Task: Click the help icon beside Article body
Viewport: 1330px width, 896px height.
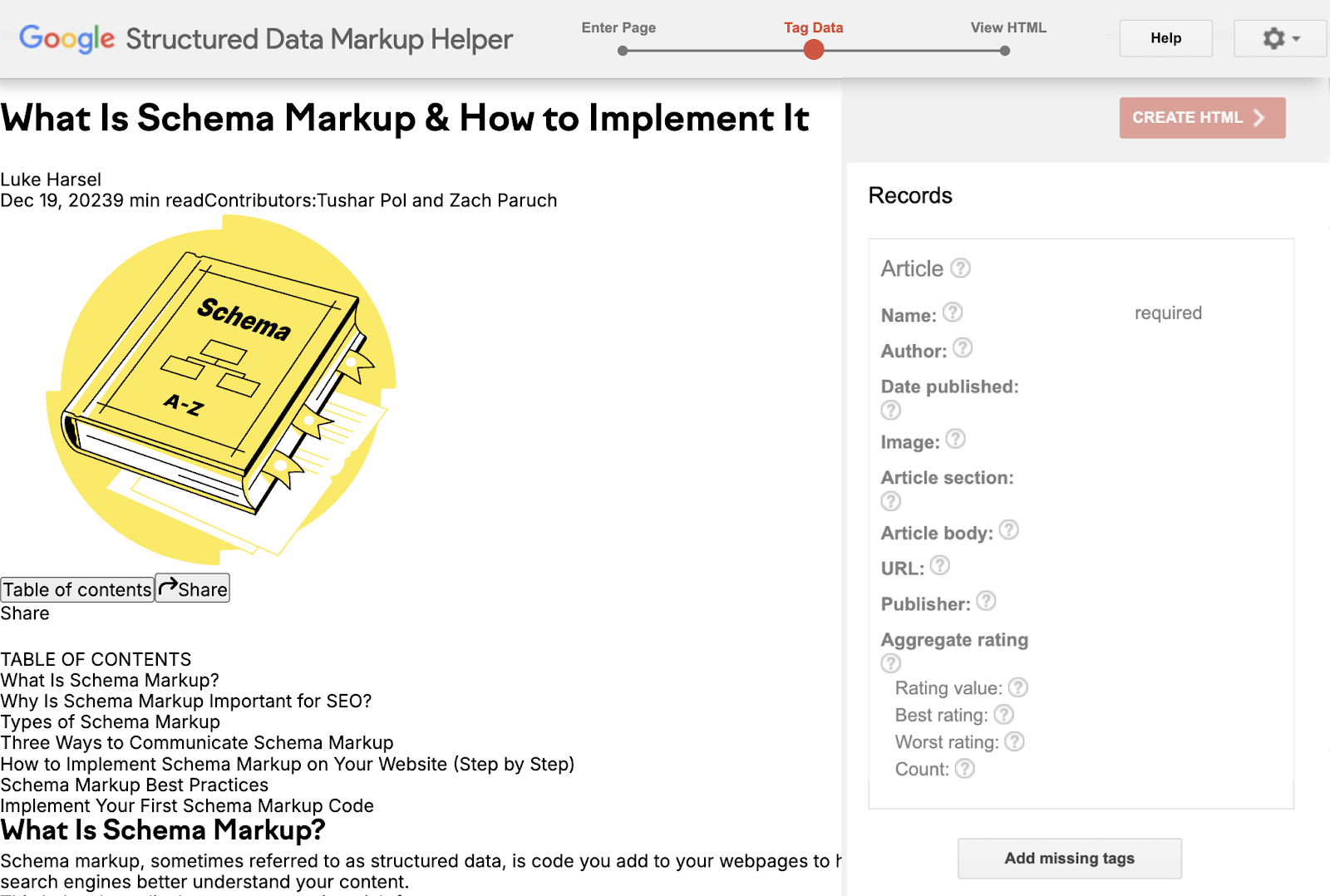Action: [1008, 530]
